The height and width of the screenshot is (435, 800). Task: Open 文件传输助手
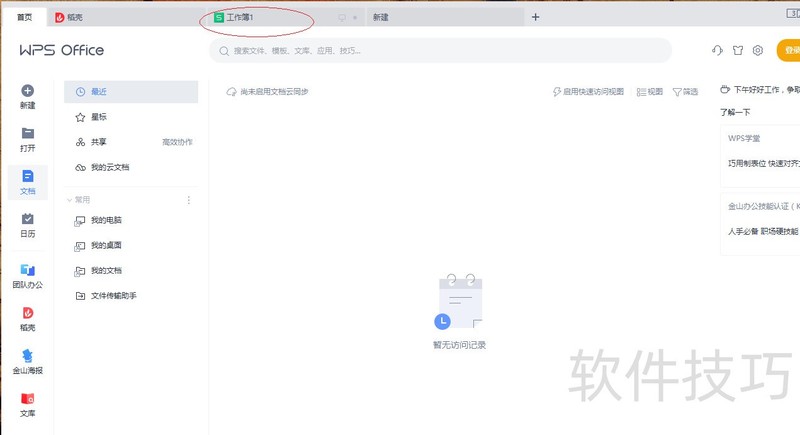[131, 295]
